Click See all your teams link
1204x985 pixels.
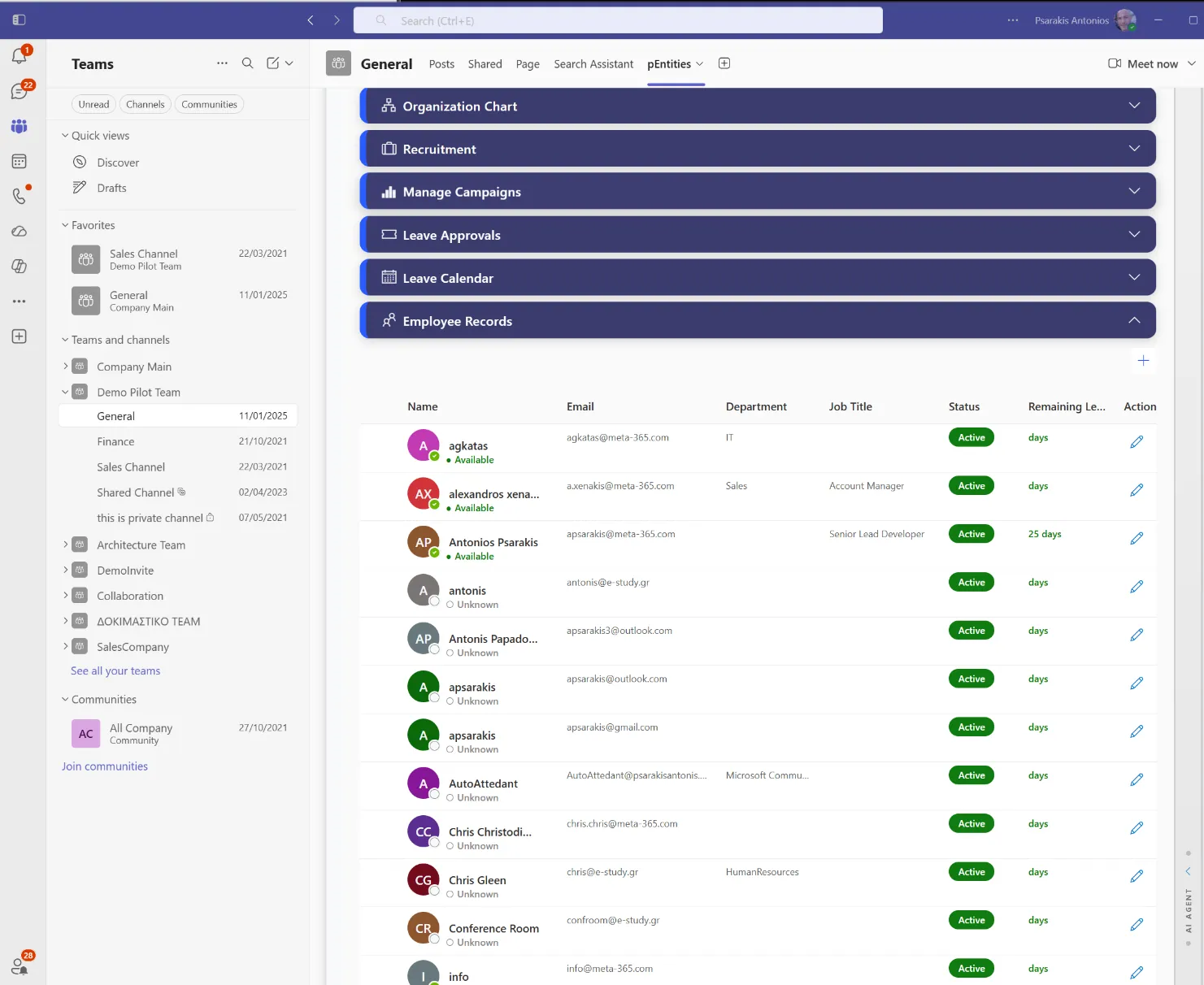pos(115,670)
